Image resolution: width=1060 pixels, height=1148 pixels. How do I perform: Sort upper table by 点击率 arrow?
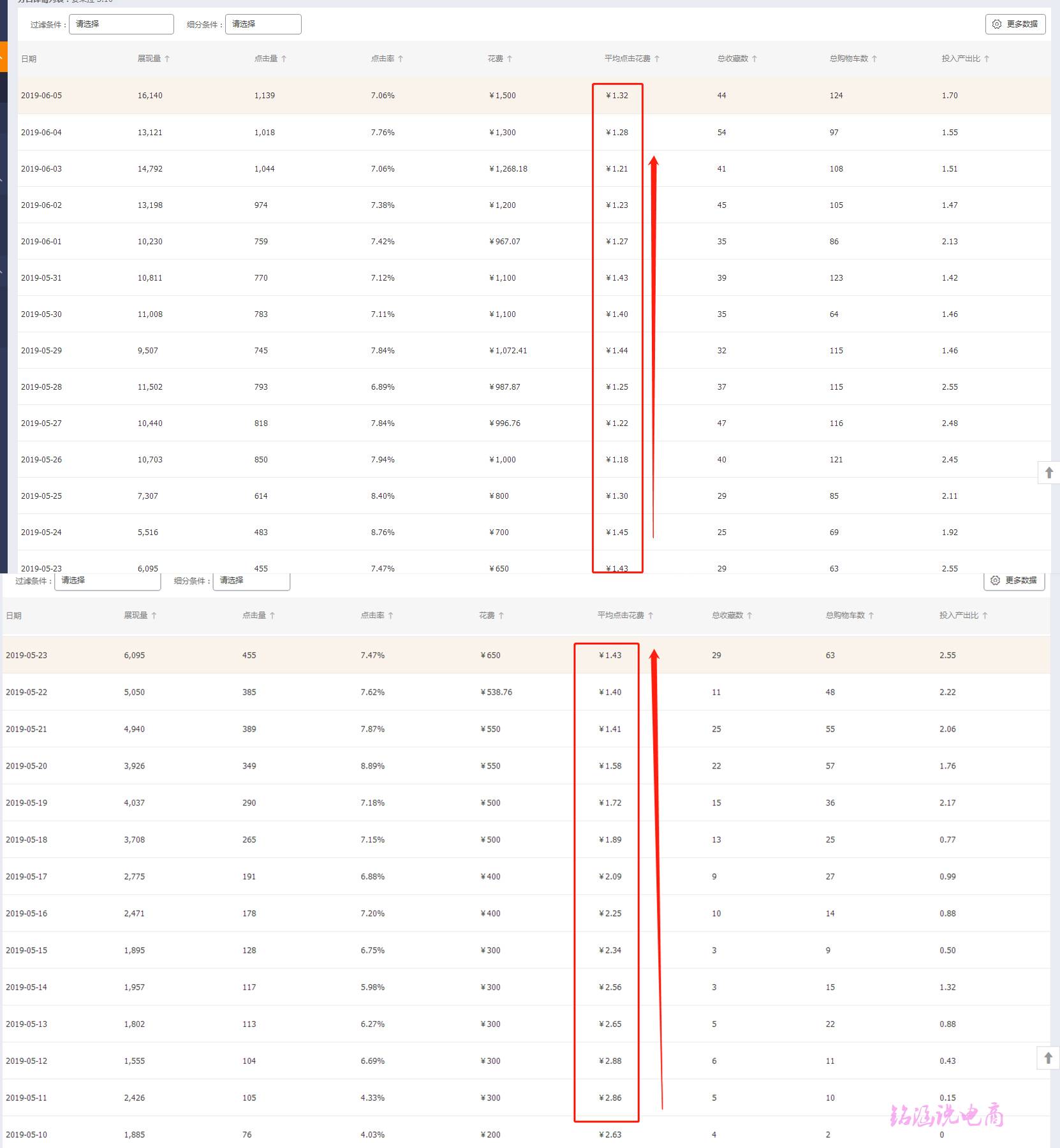[x=401, y=59]
